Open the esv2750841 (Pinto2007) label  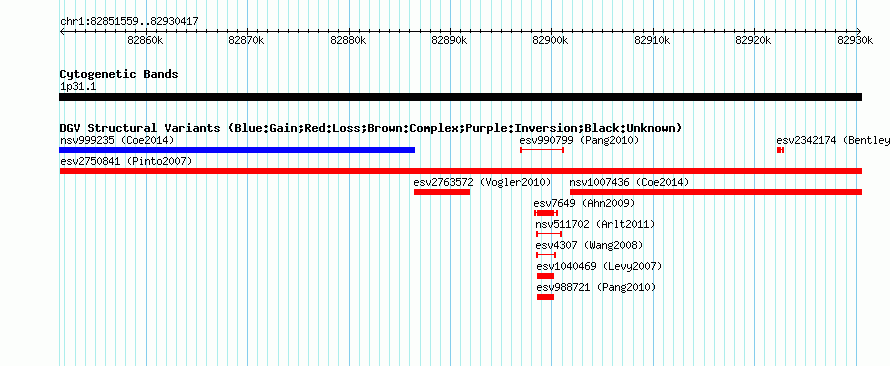tap(126, 161)
